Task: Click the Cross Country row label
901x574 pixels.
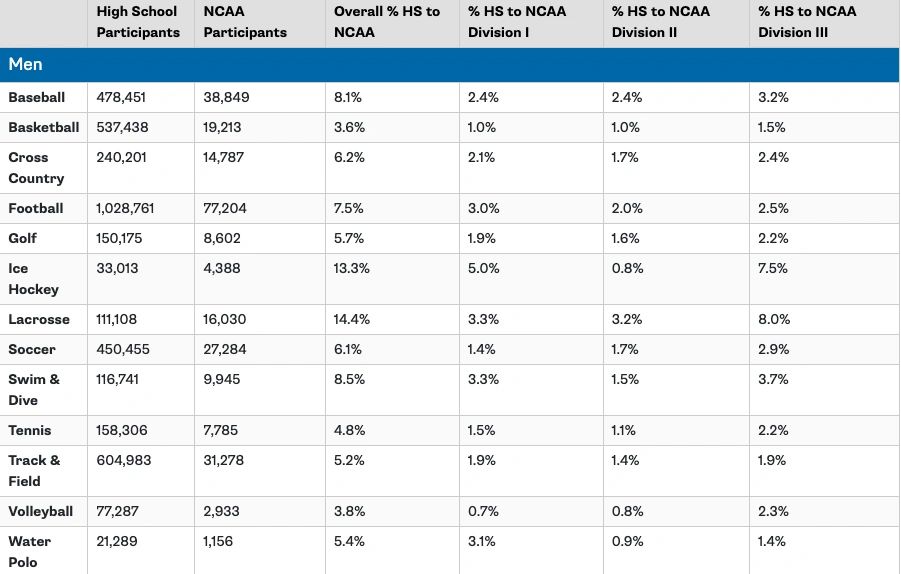Action: click(36, 168)
